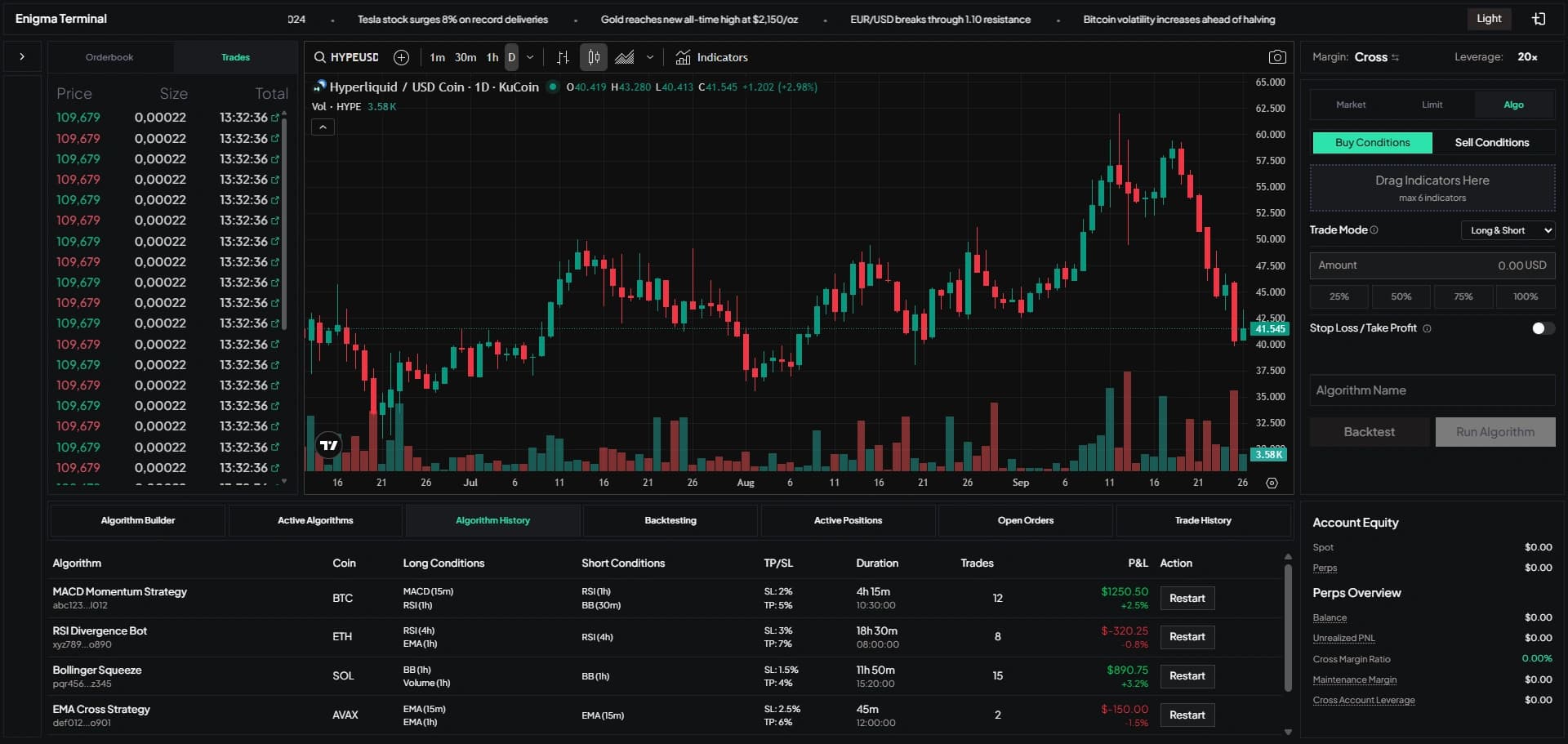Image resolution: width=1568 pixels, height=744 pixels.
Task: Open HYPEUSD symbol search
Action: 346,57
